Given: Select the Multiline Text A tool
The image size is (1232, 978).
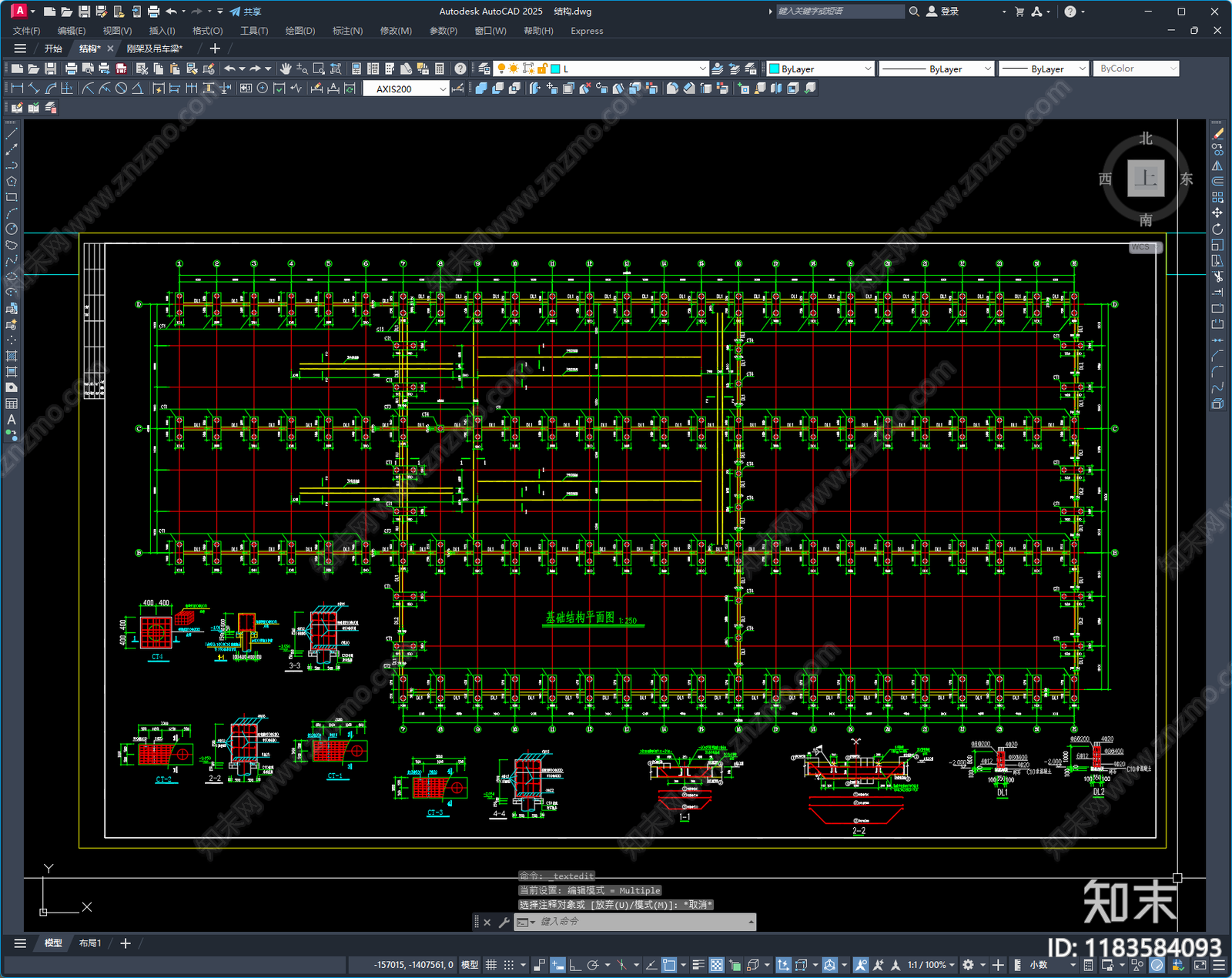Looking at the screenshot, I should click(12, 420).
